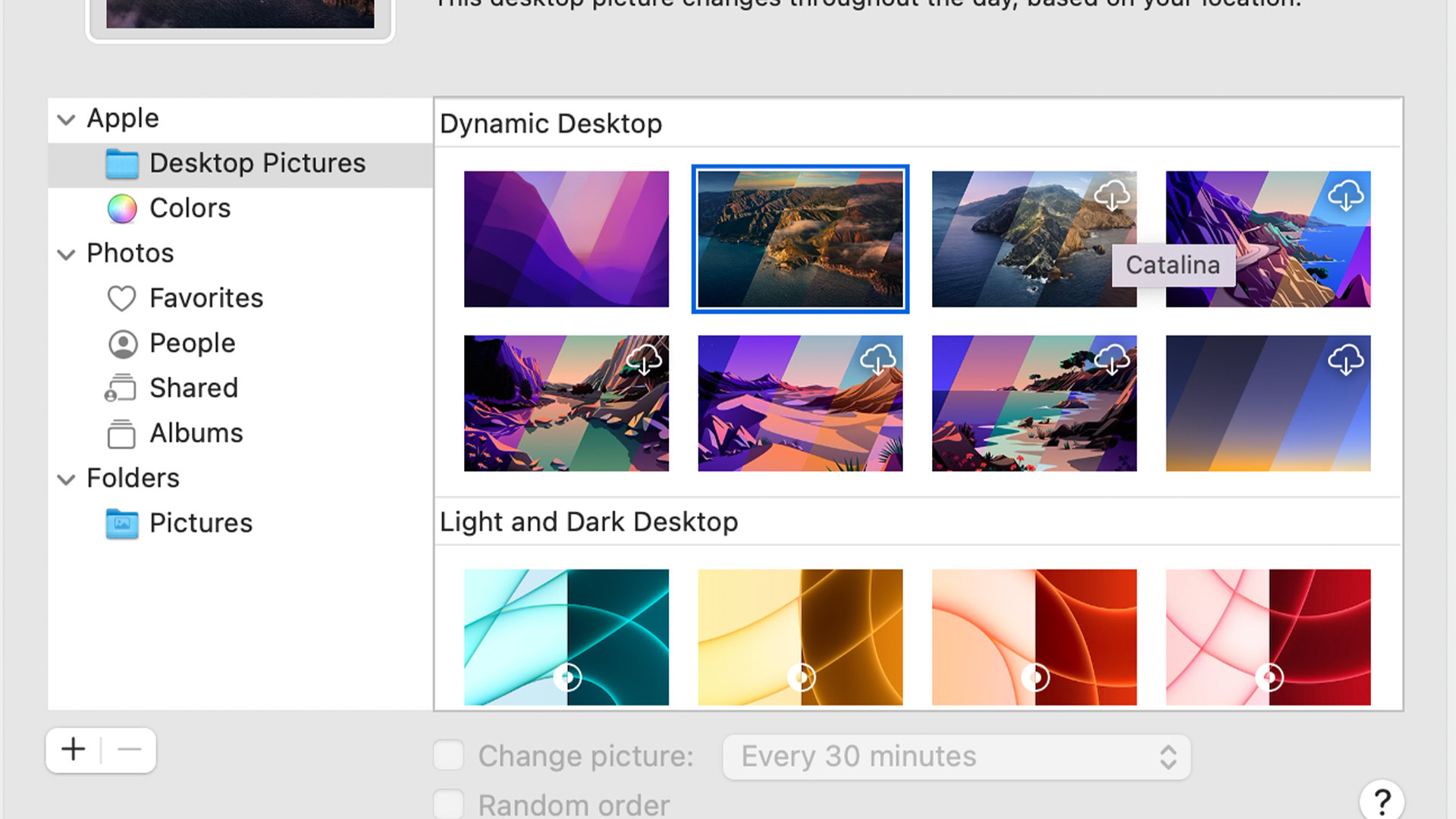
Task: Select the Pictures folder icon
Action: [122, 523]
